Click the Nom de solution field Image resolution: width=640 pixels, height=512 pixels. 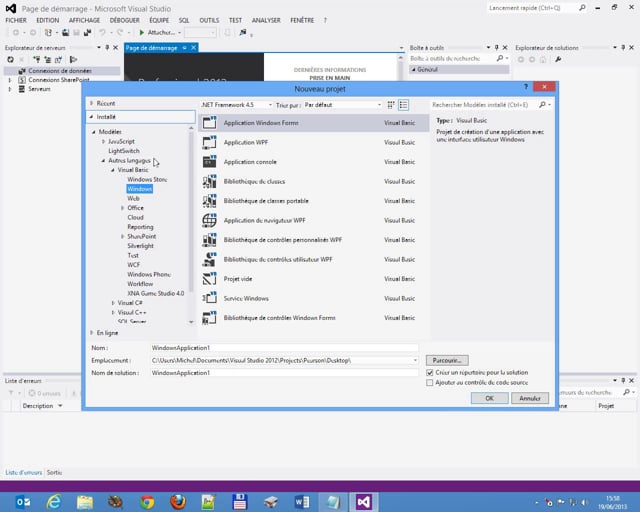pyautogui.click(x=284, y=373)
